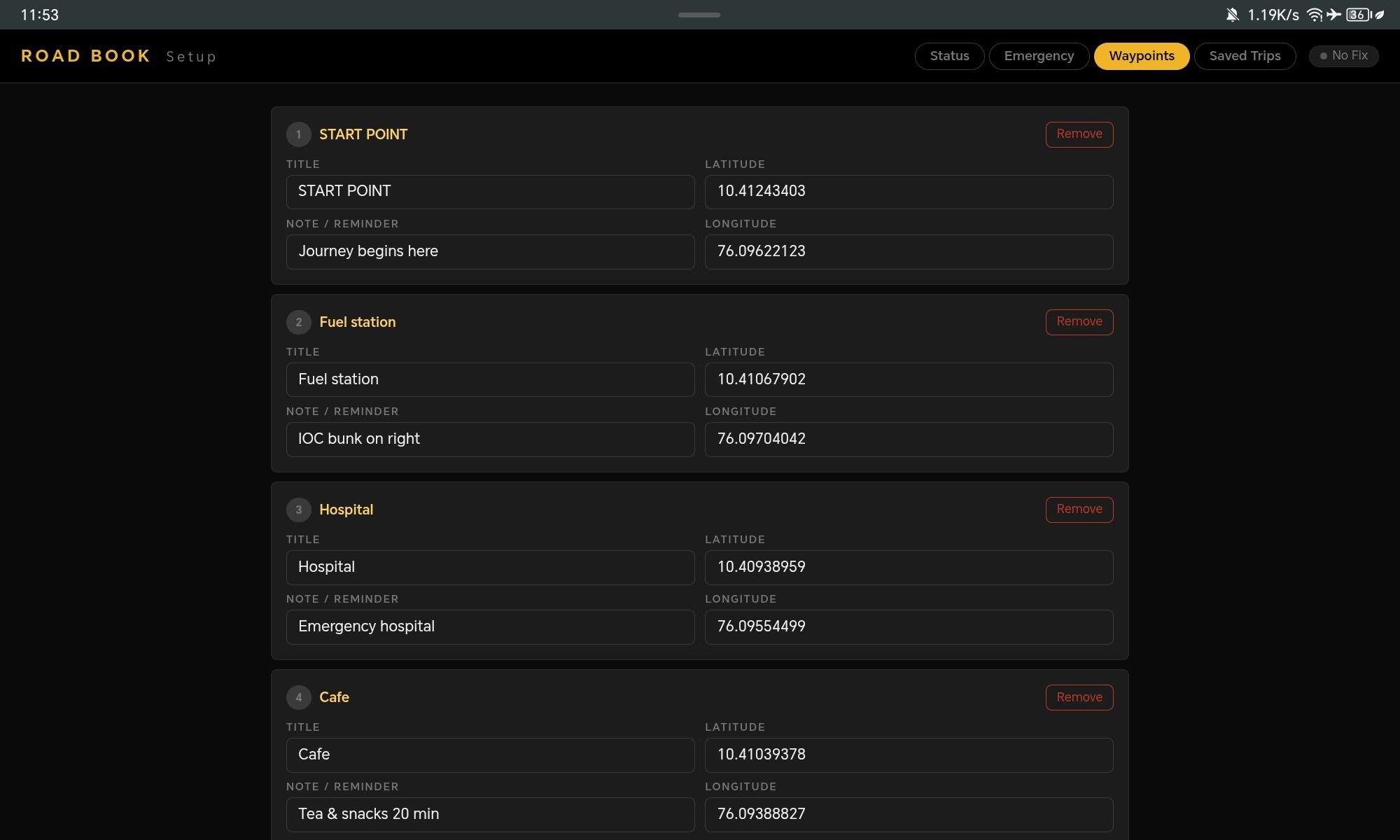Edit the Hospital title field
This screenshot has height=840, width=1400.
490,567
